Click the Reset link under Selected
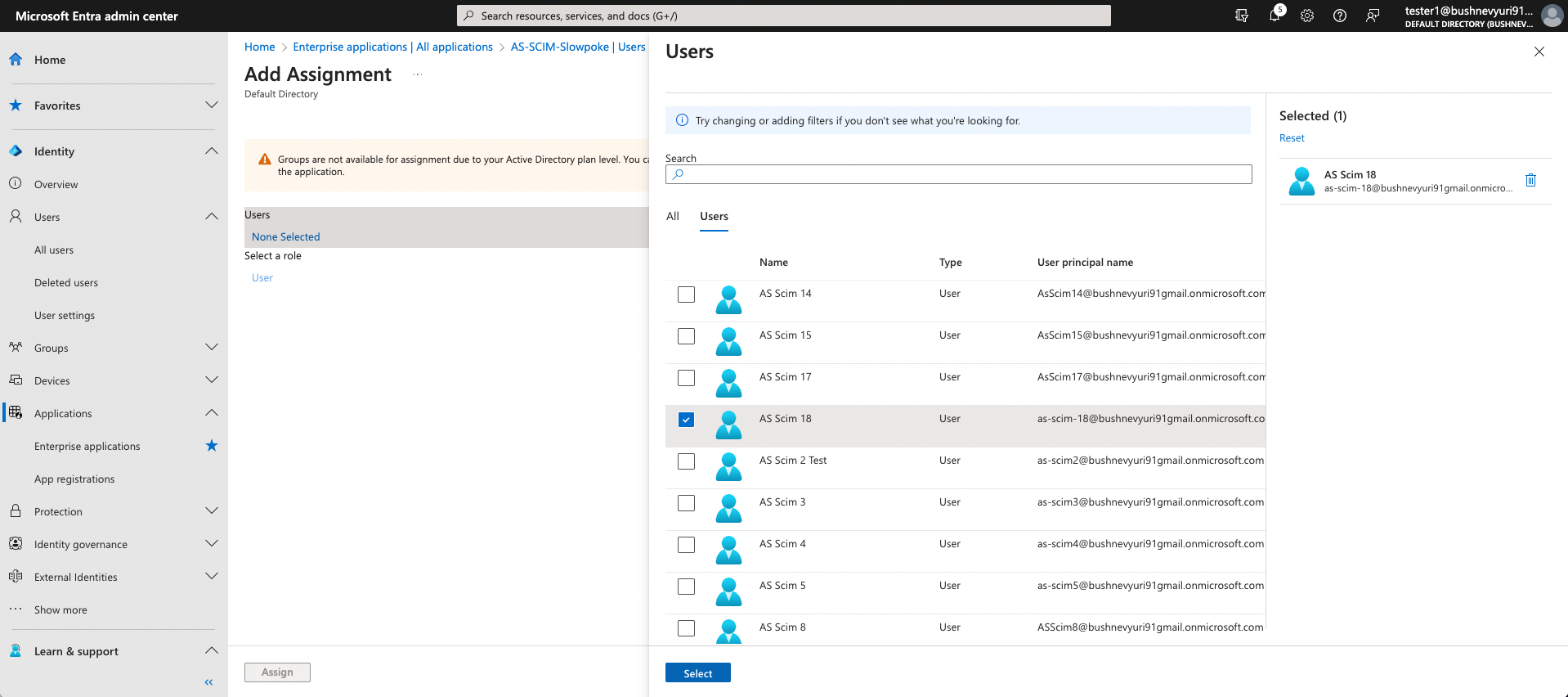 1292,138
